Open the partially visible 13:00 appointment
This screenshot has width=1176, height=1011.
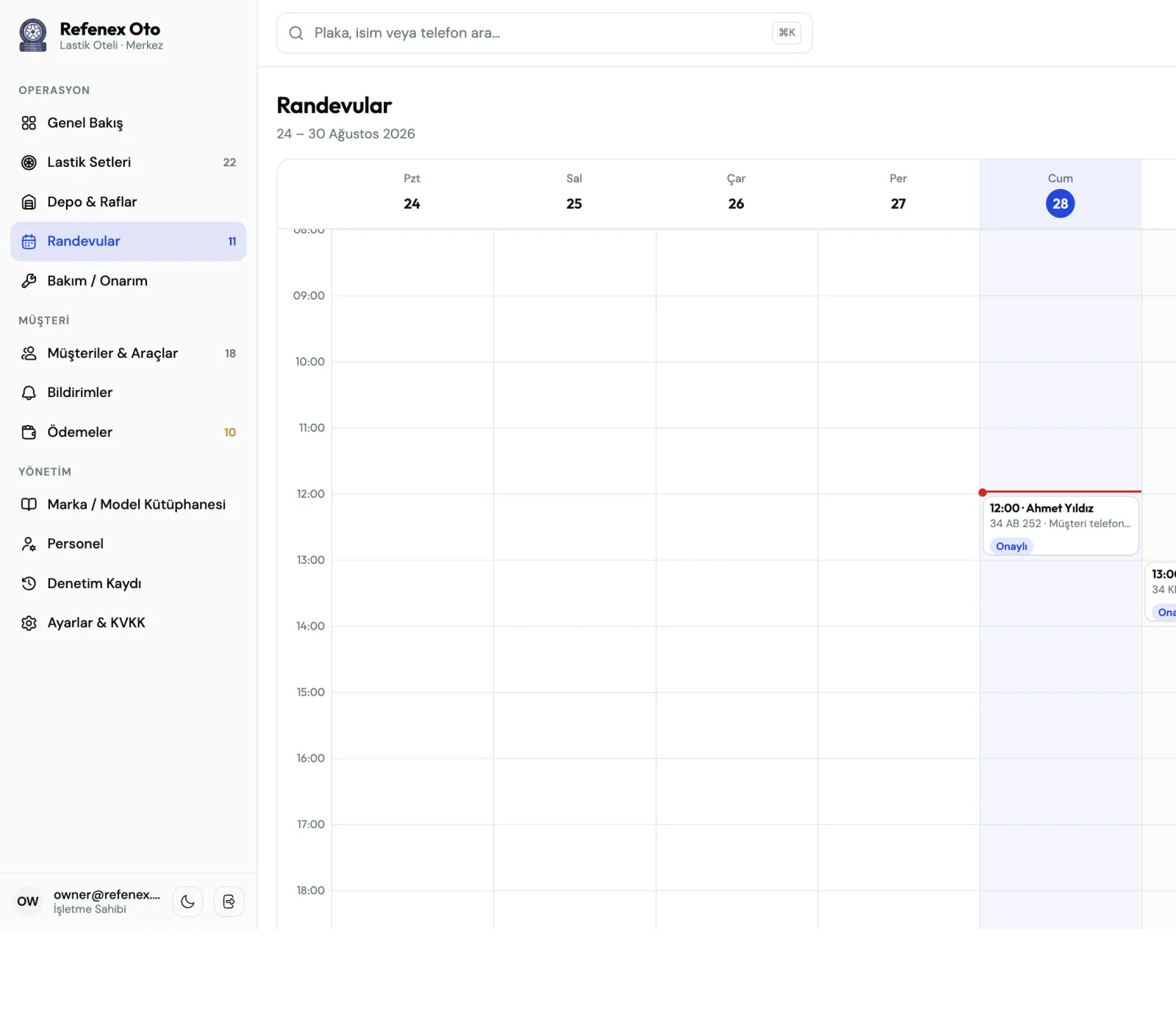click(x=1161, y=592)
